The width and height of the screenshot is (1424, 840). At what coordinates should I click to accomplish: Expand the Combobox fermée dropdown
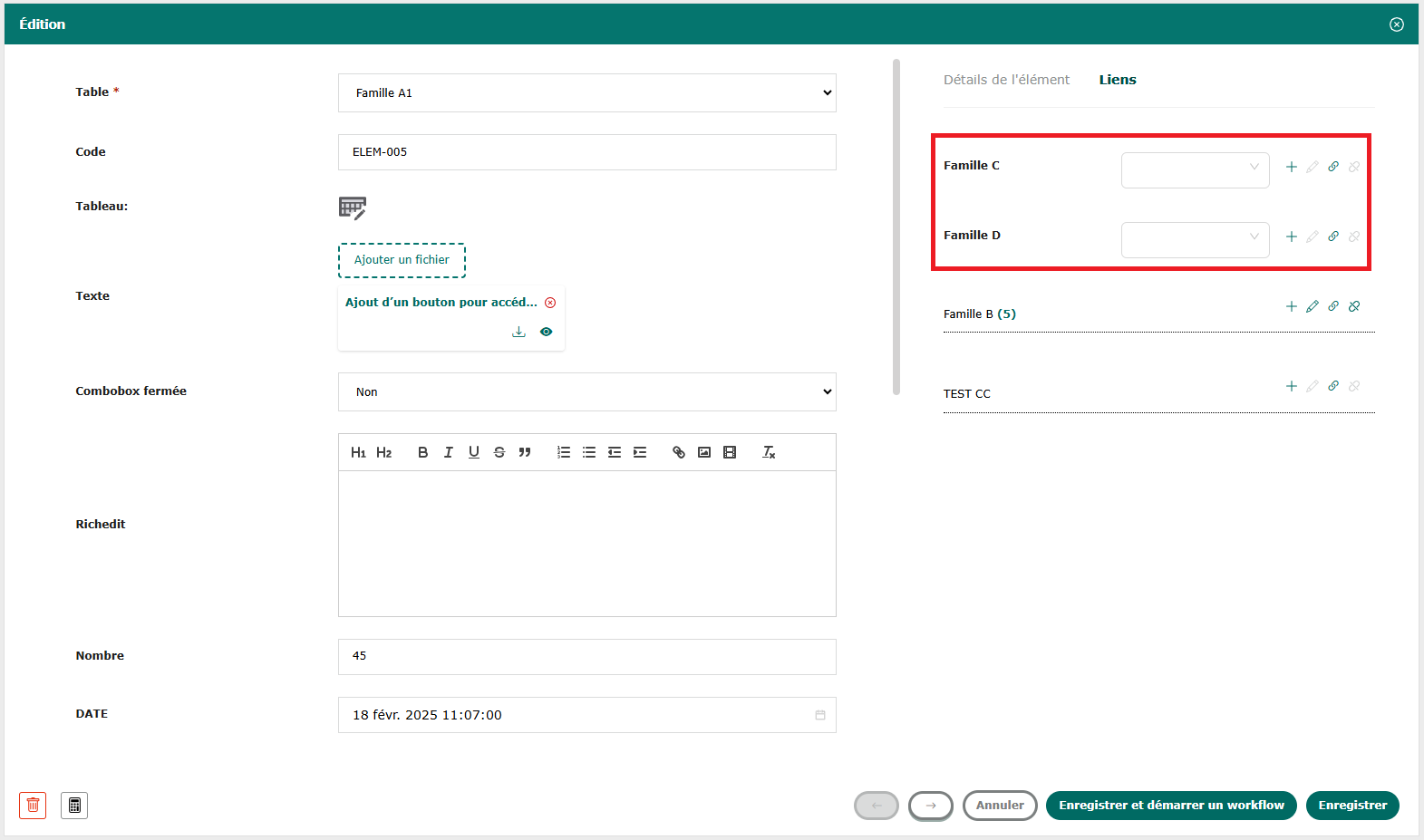(x=586, y=392)
